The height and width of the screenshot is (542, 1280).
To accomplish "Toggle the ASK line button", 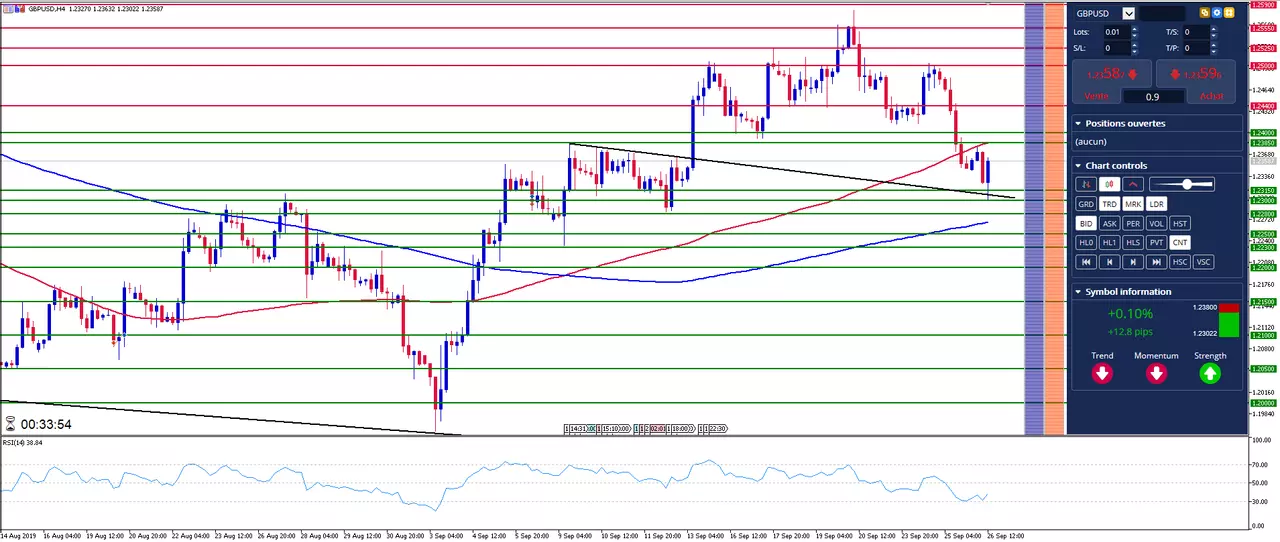I will click(1110, 223).
